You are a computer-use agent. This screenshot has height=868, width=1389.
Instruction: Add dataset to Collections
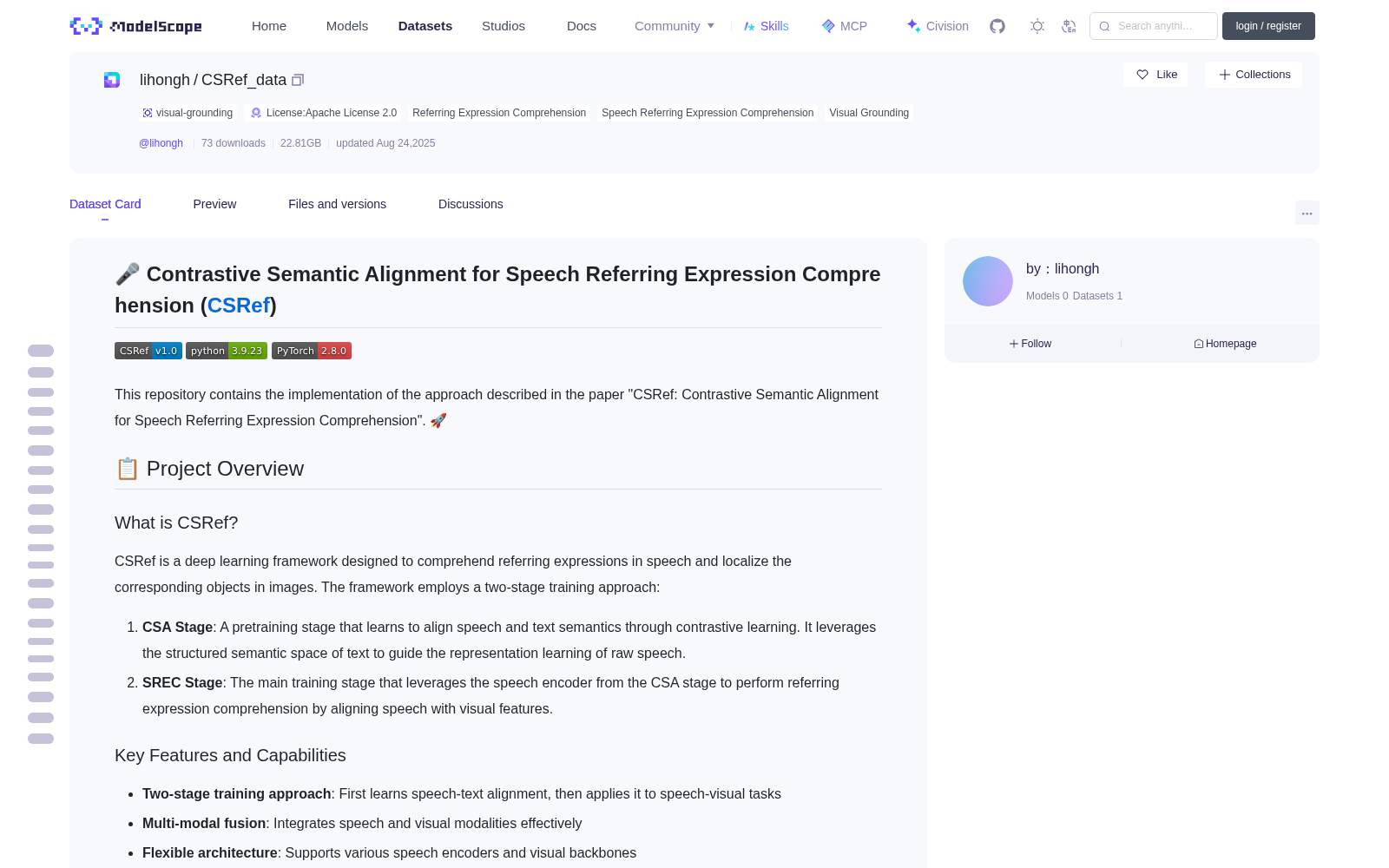tap(1254, 75)
